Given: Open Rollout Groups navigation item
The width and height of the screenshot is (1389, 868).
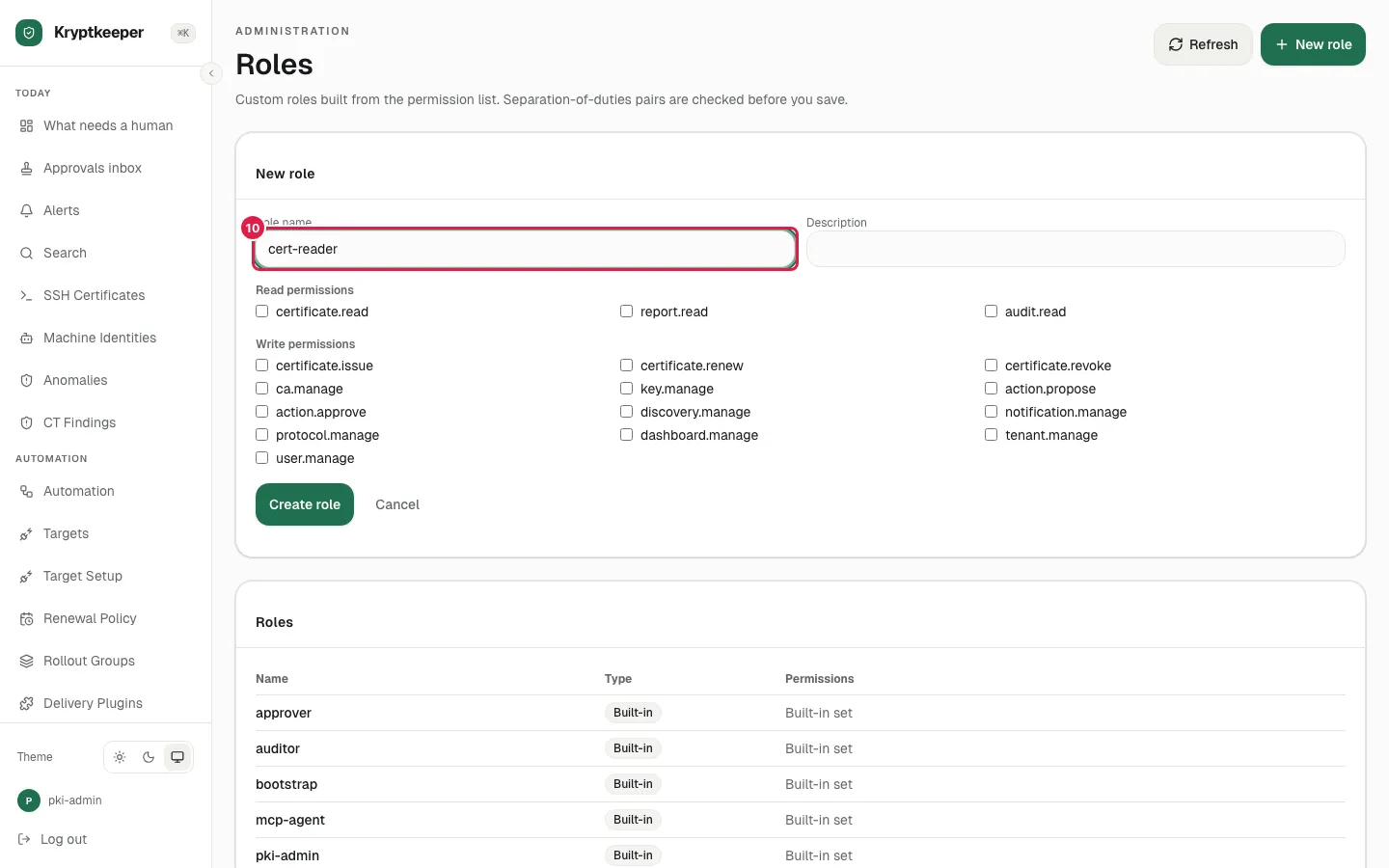Looking at the screenshot, I should pyautogui.click(x=106, y=662).
